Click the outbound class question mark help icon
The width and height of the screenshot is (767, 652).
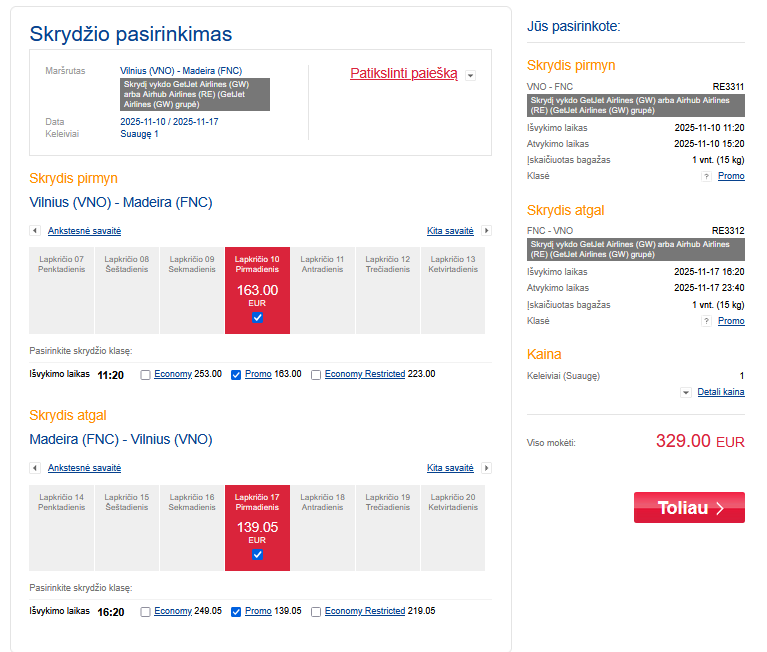(706, 176)
